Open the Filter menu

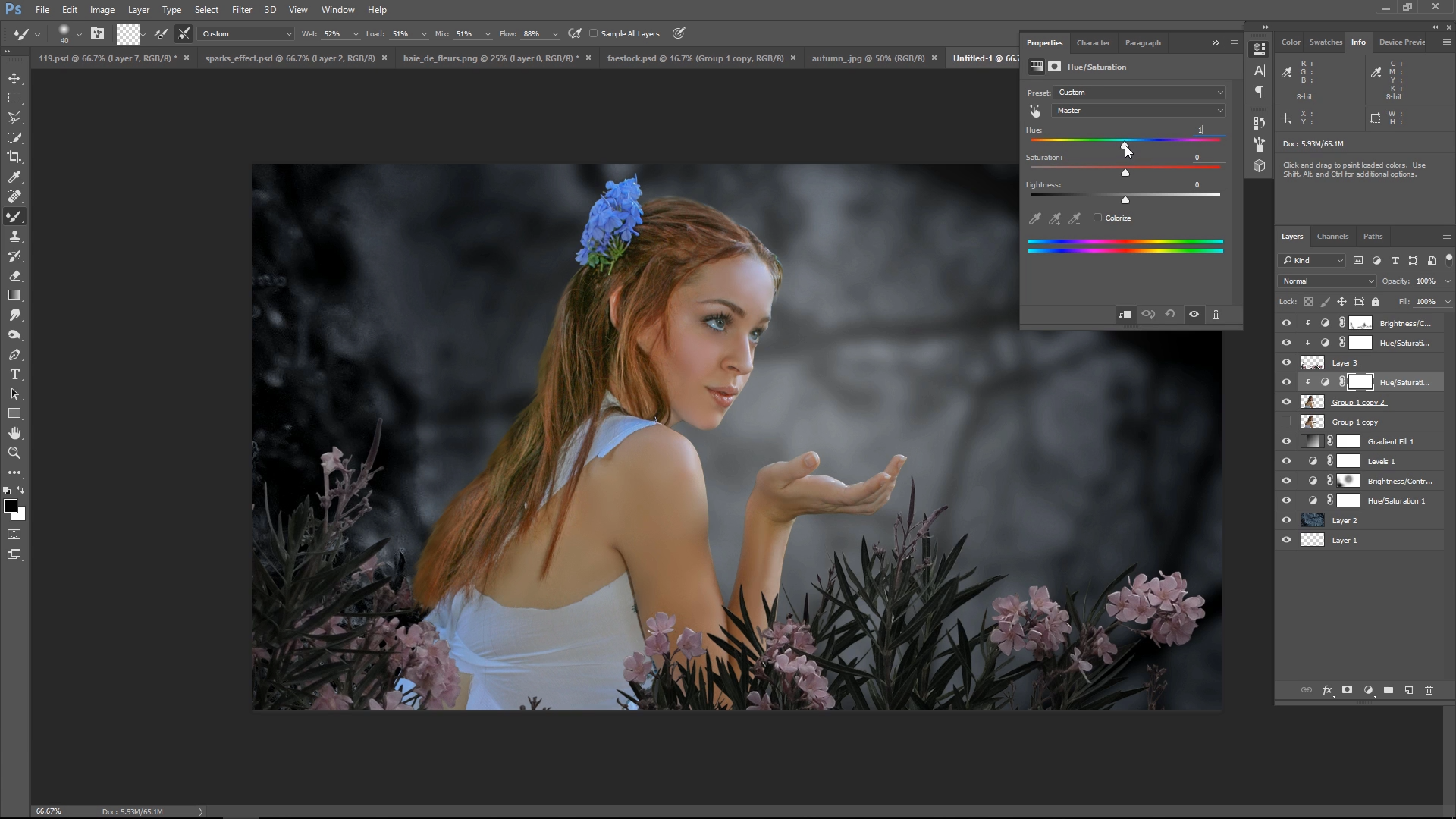pyautogui.click(x=242, y=10)
